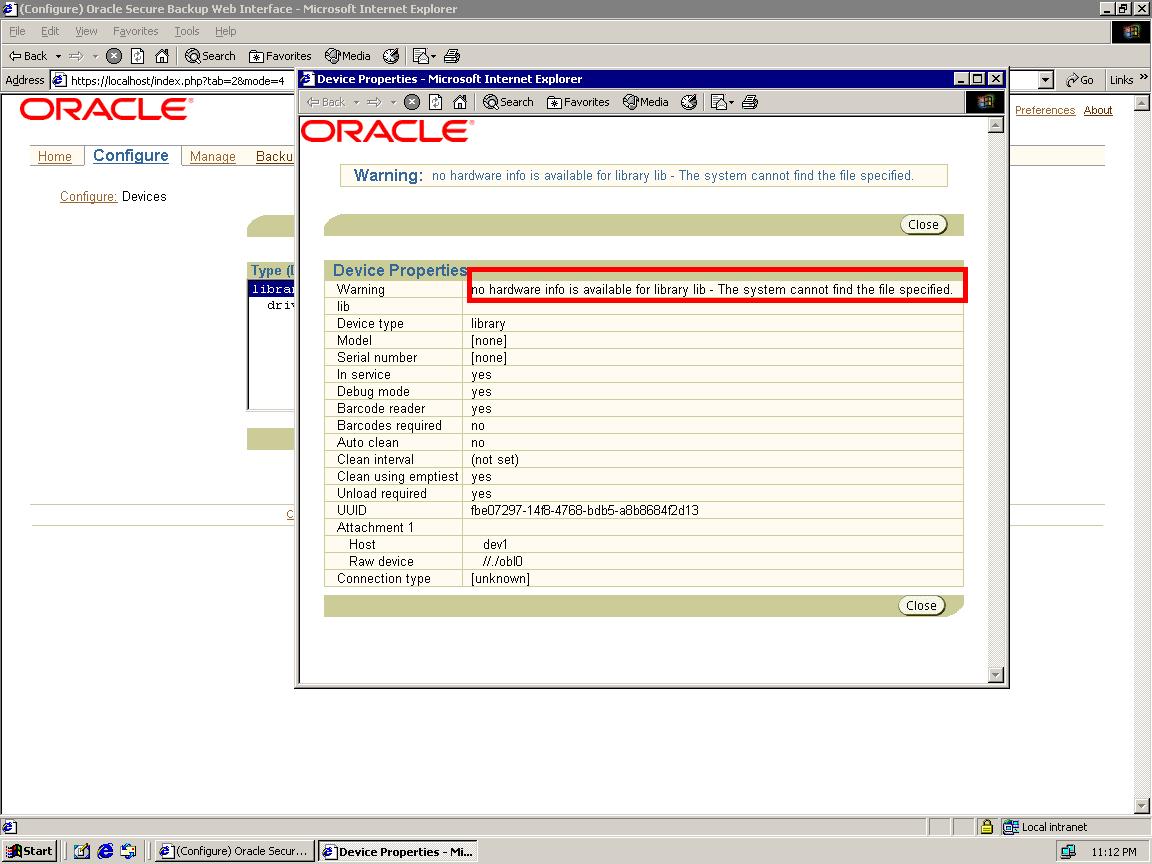Refresh the main Oracle Secure Backup page
This screenshot has height=864, width=1152.
point(137,56)
